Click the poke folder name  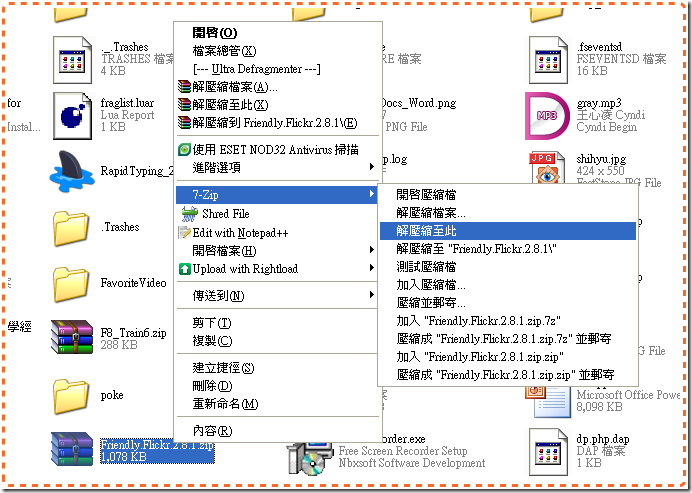tap(112, 395)
